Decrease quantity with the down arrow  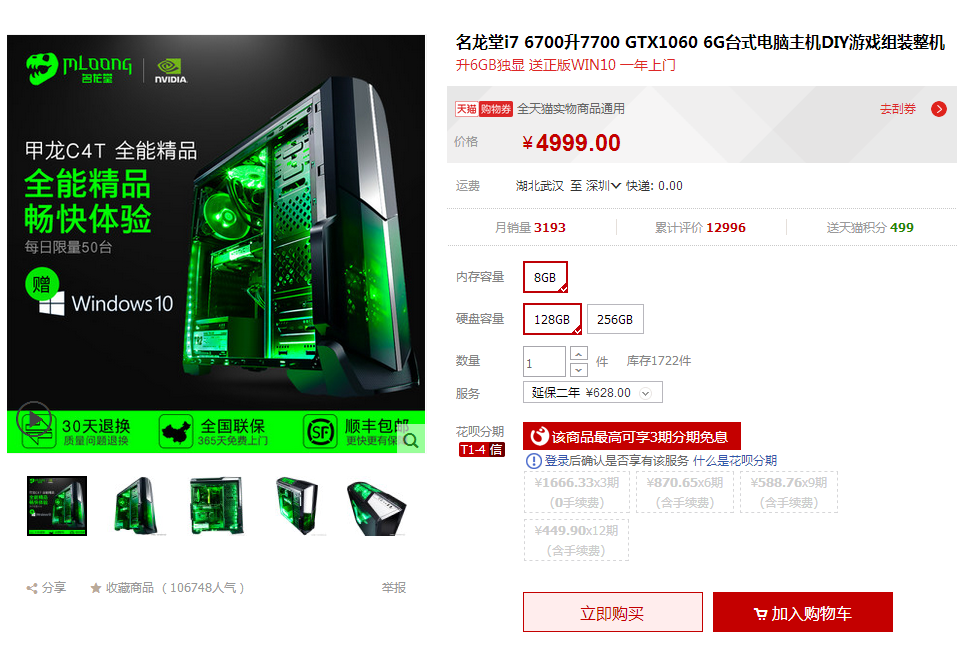click(578, 369)
